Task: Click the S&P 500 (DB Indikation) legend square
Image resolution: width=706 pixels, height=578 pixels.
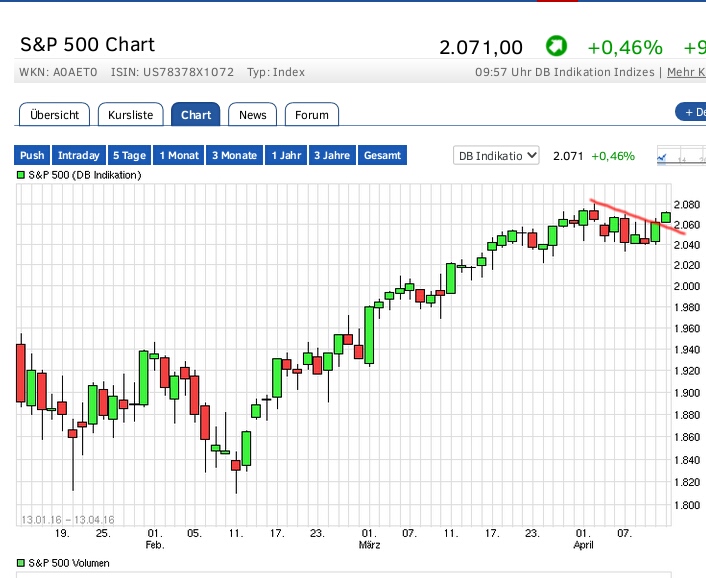Action: 21,175
